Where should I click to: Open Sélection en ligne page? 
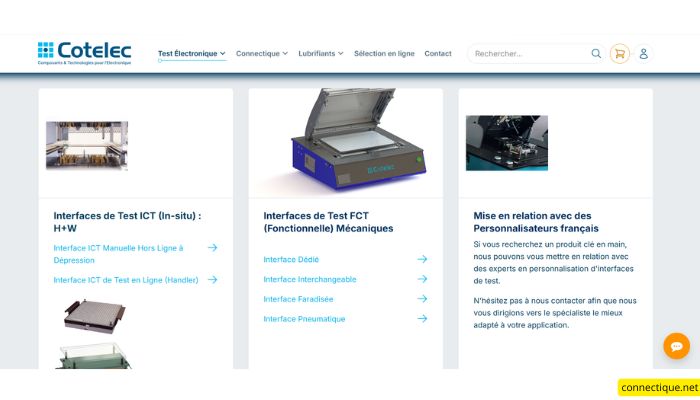pos(384,54)
